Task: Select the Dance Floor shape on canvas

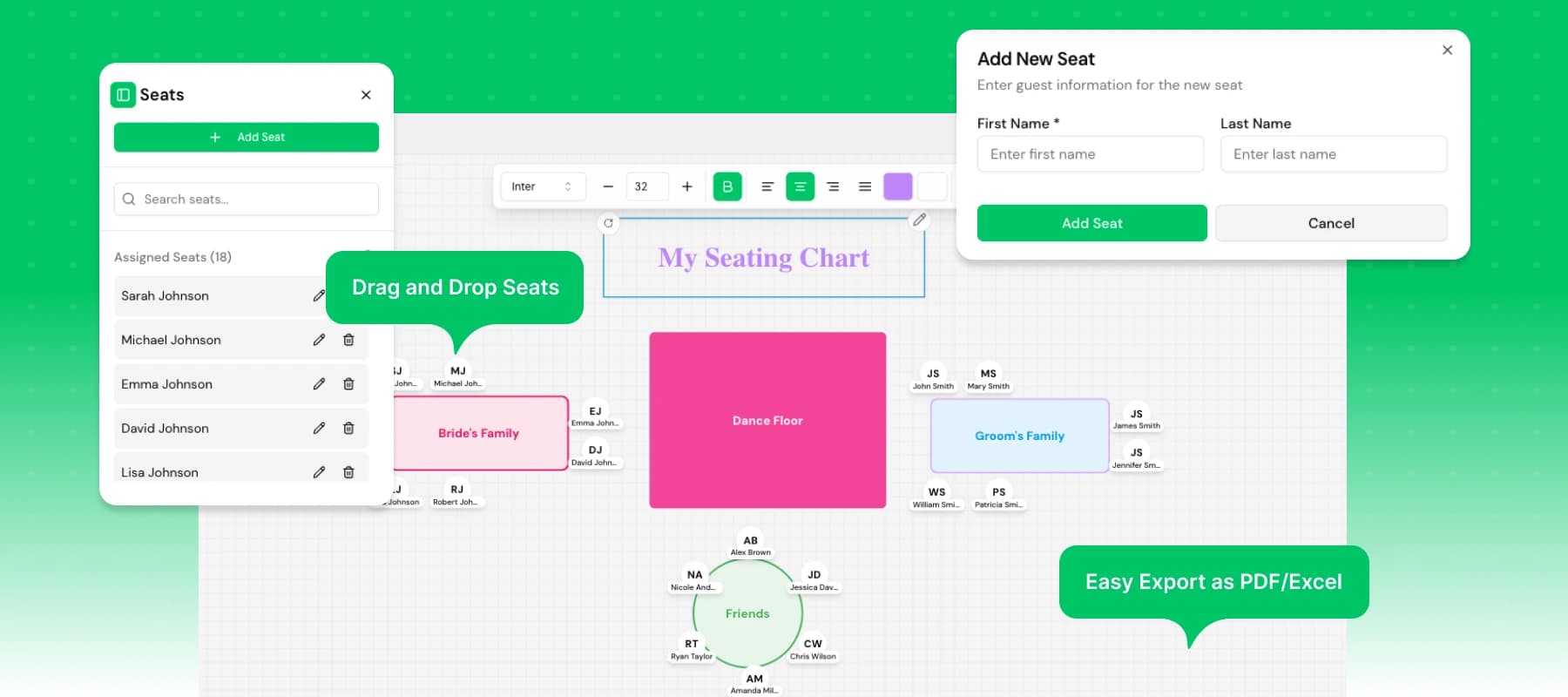Action: point(767,420)
